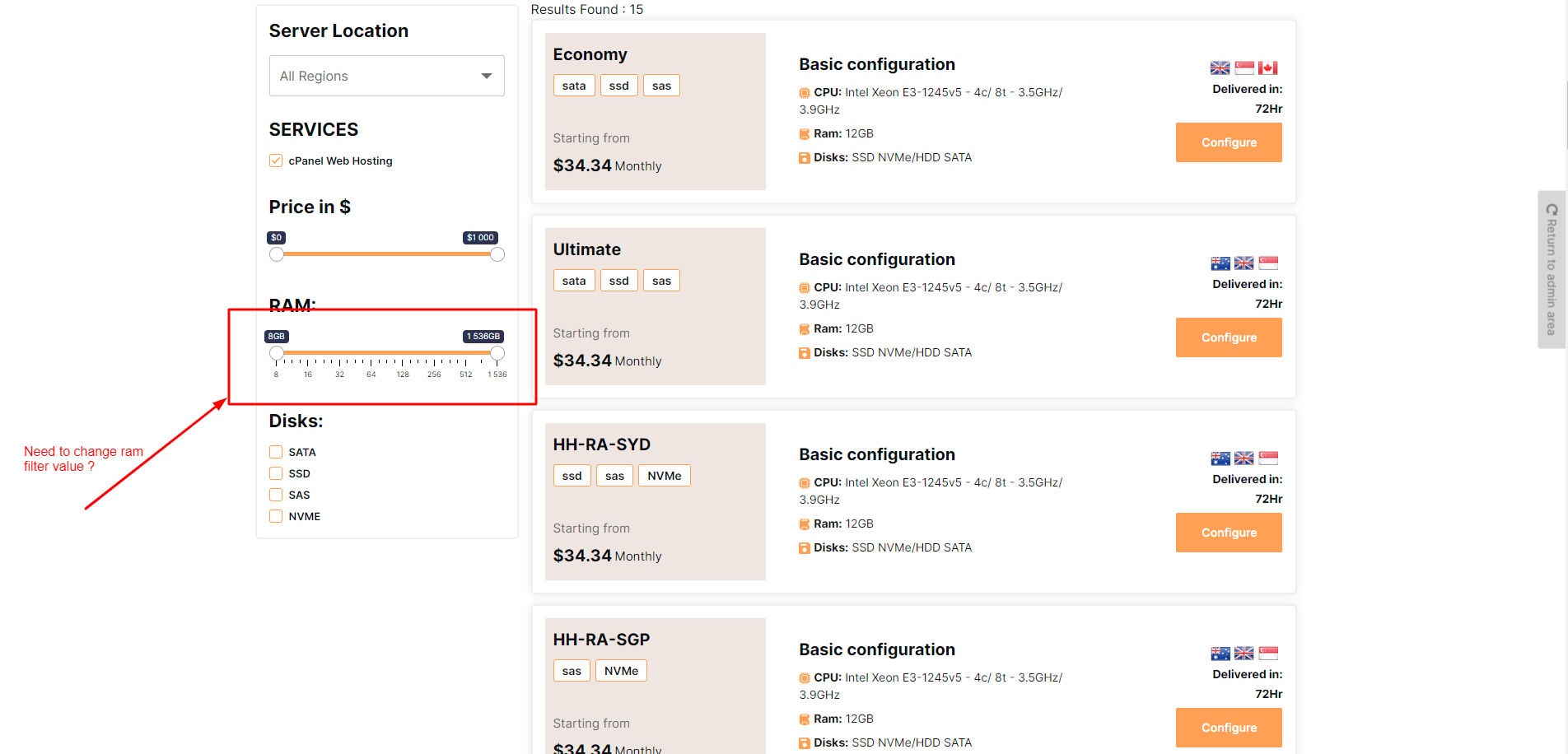This screenshot has width=1568, height=754.
Task: Click the Ram icon in Ultimate configuration
Action: pyautogui.click(x=805, y=329)
